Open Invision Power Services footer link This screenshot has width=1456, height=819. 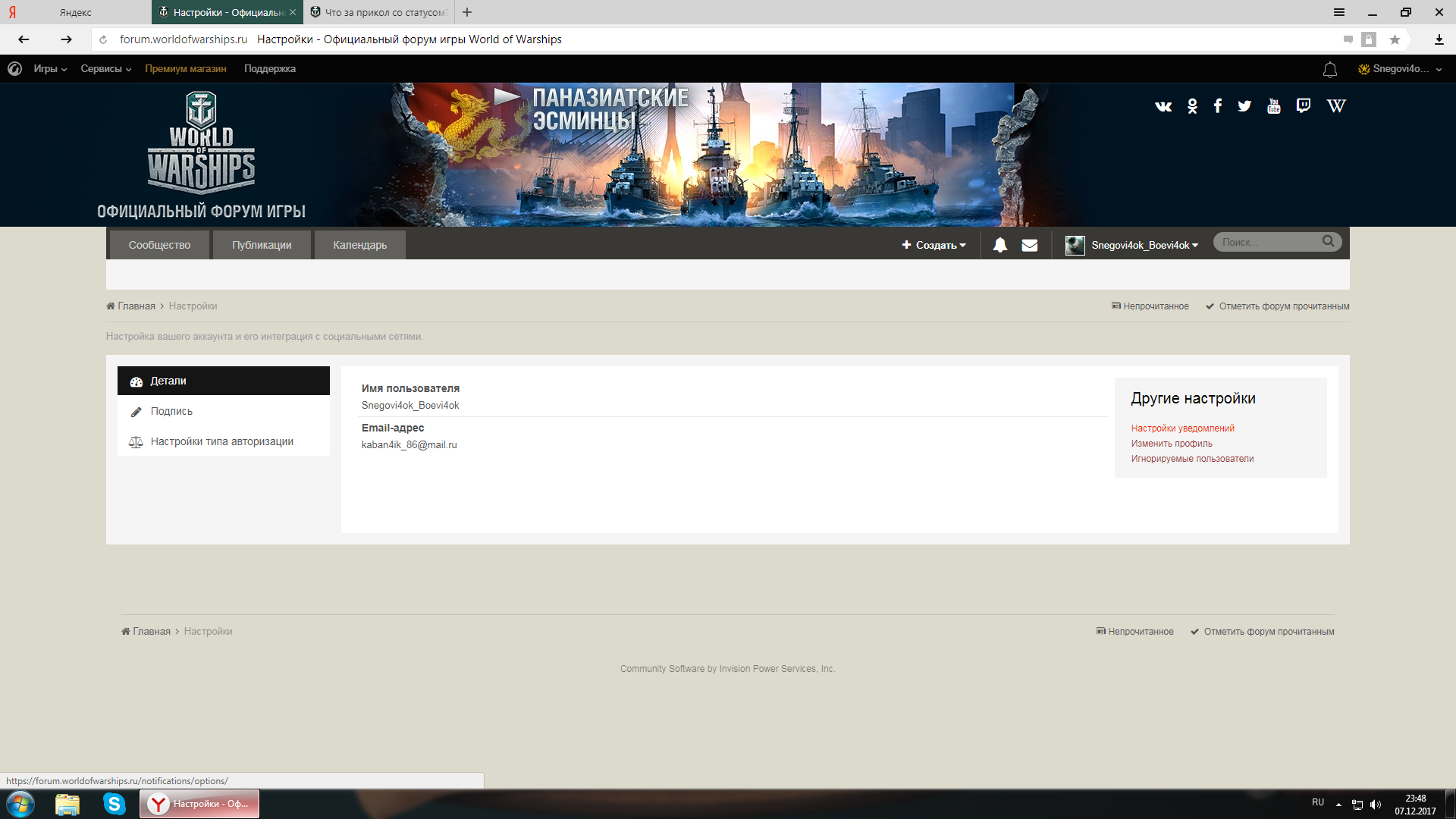728,669
